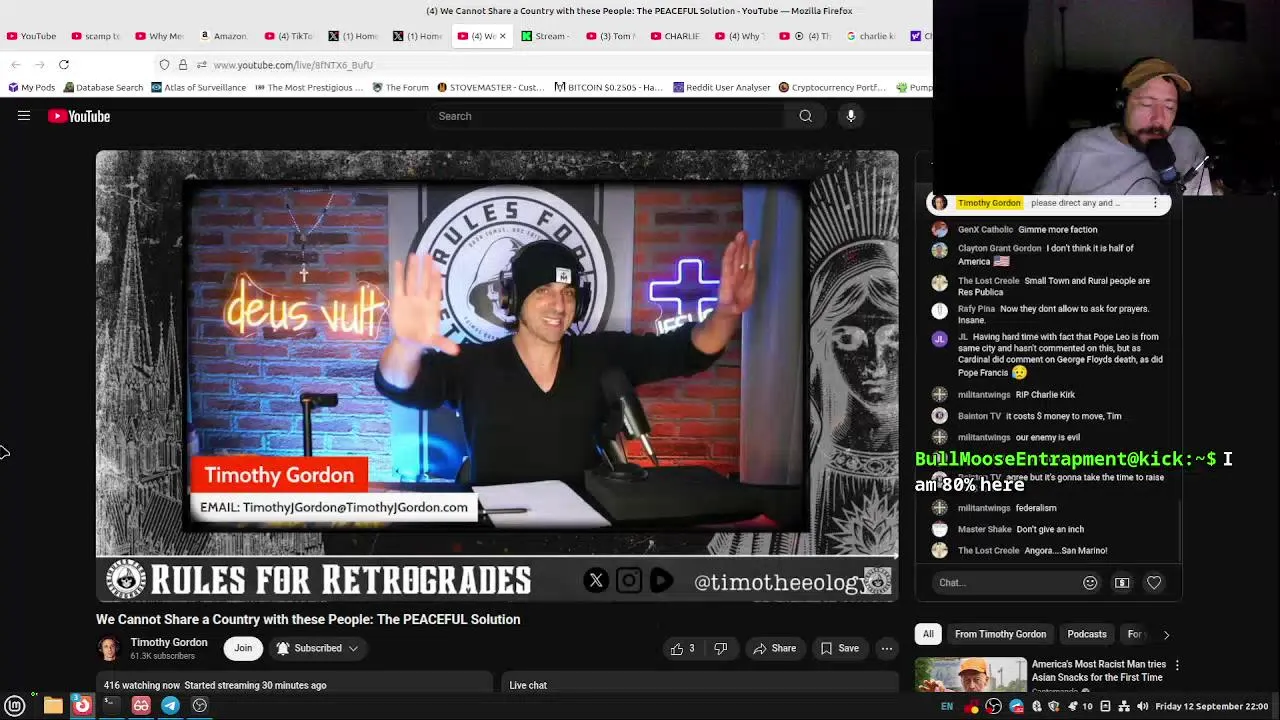Open the Database Search bookmark
Viewport: 1280px width, 720px height.
[x=103, y=87]
